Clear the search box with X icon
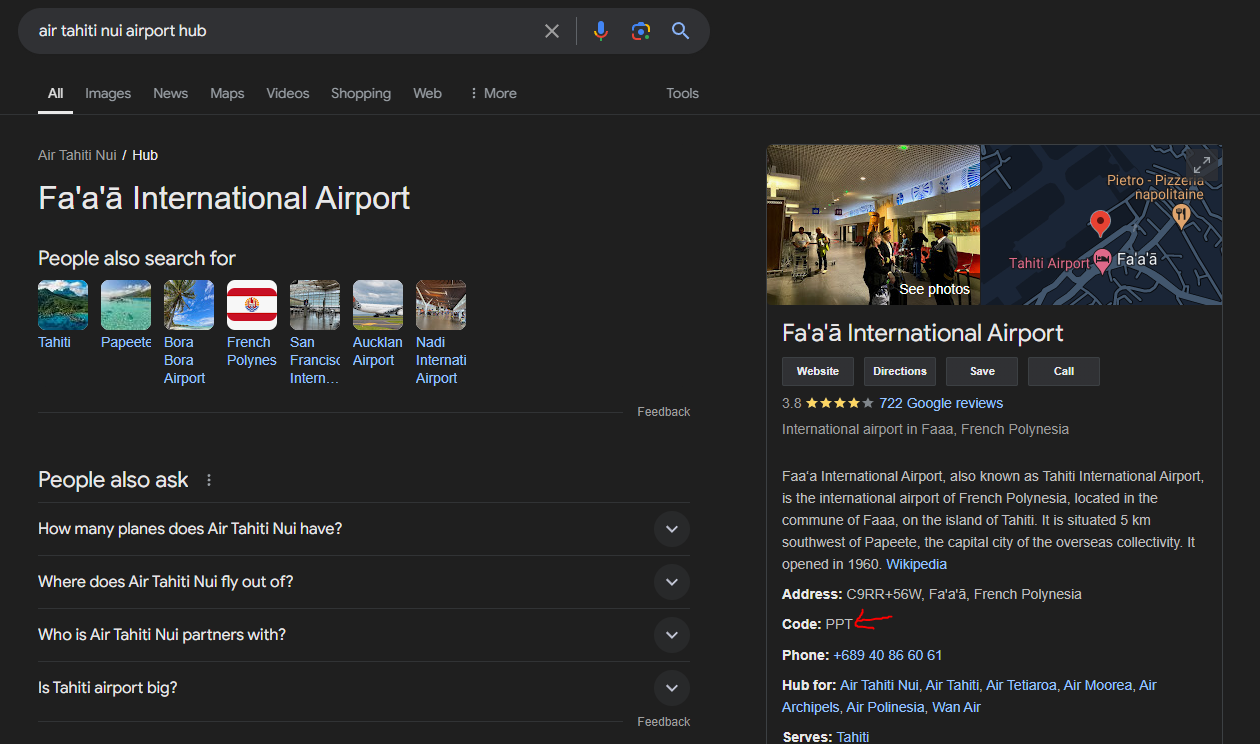Image resolution: width=1260 pixels, height=744 pixels. [x=551, y=31]
